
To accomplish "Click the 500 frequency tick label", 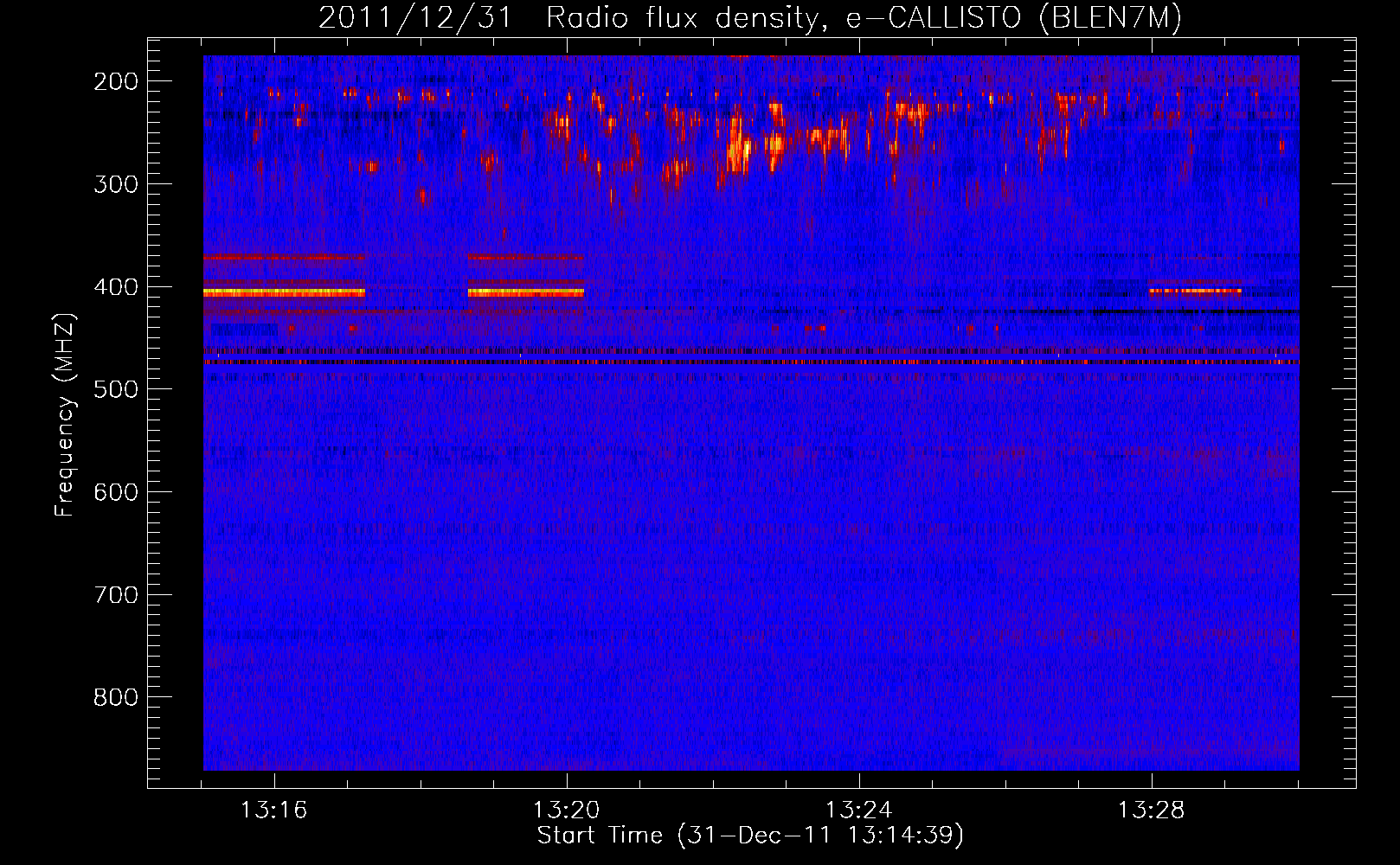I will pos(116,389).
